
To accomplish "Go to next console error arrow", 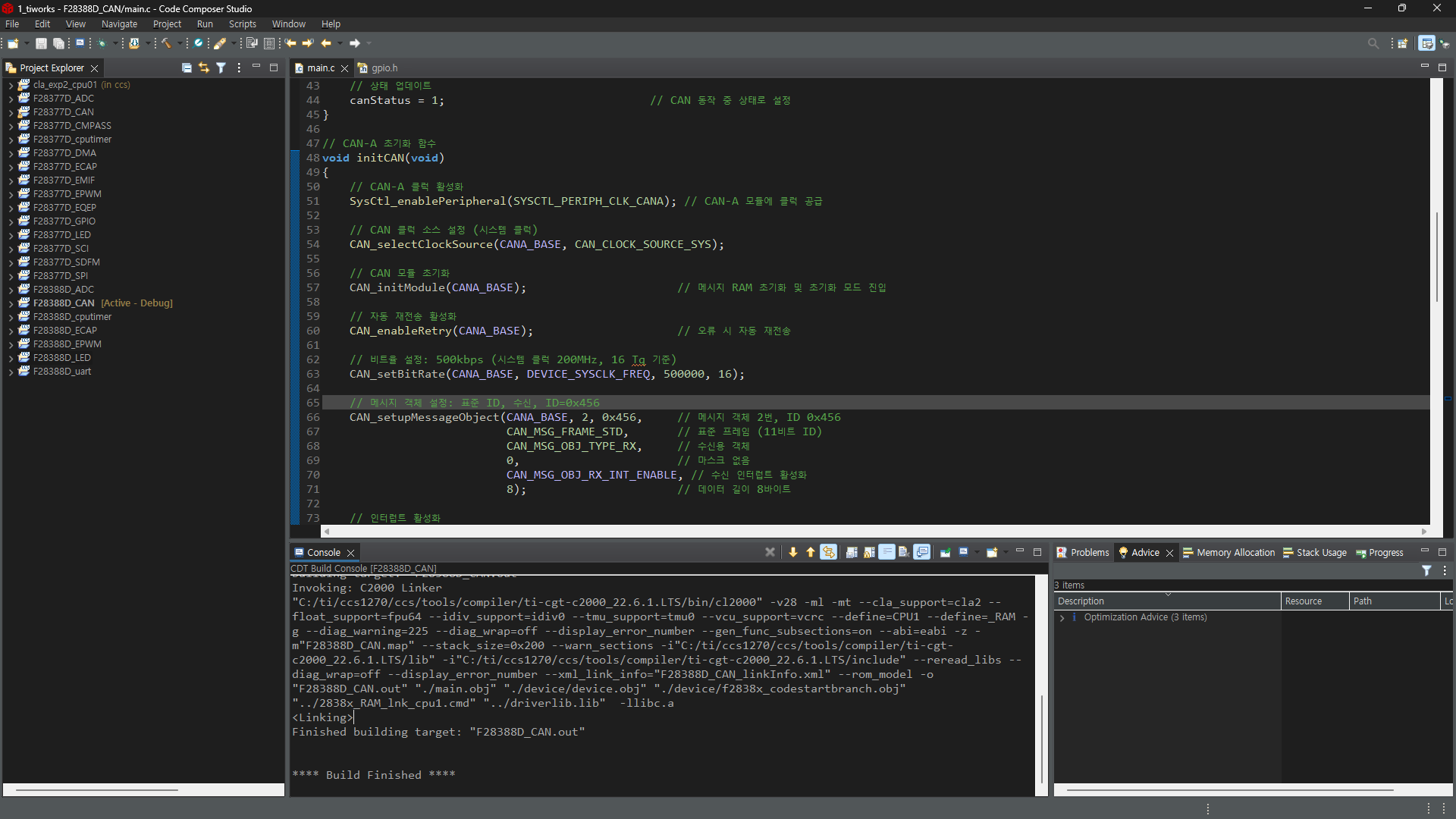I will [x=793, y=552].
